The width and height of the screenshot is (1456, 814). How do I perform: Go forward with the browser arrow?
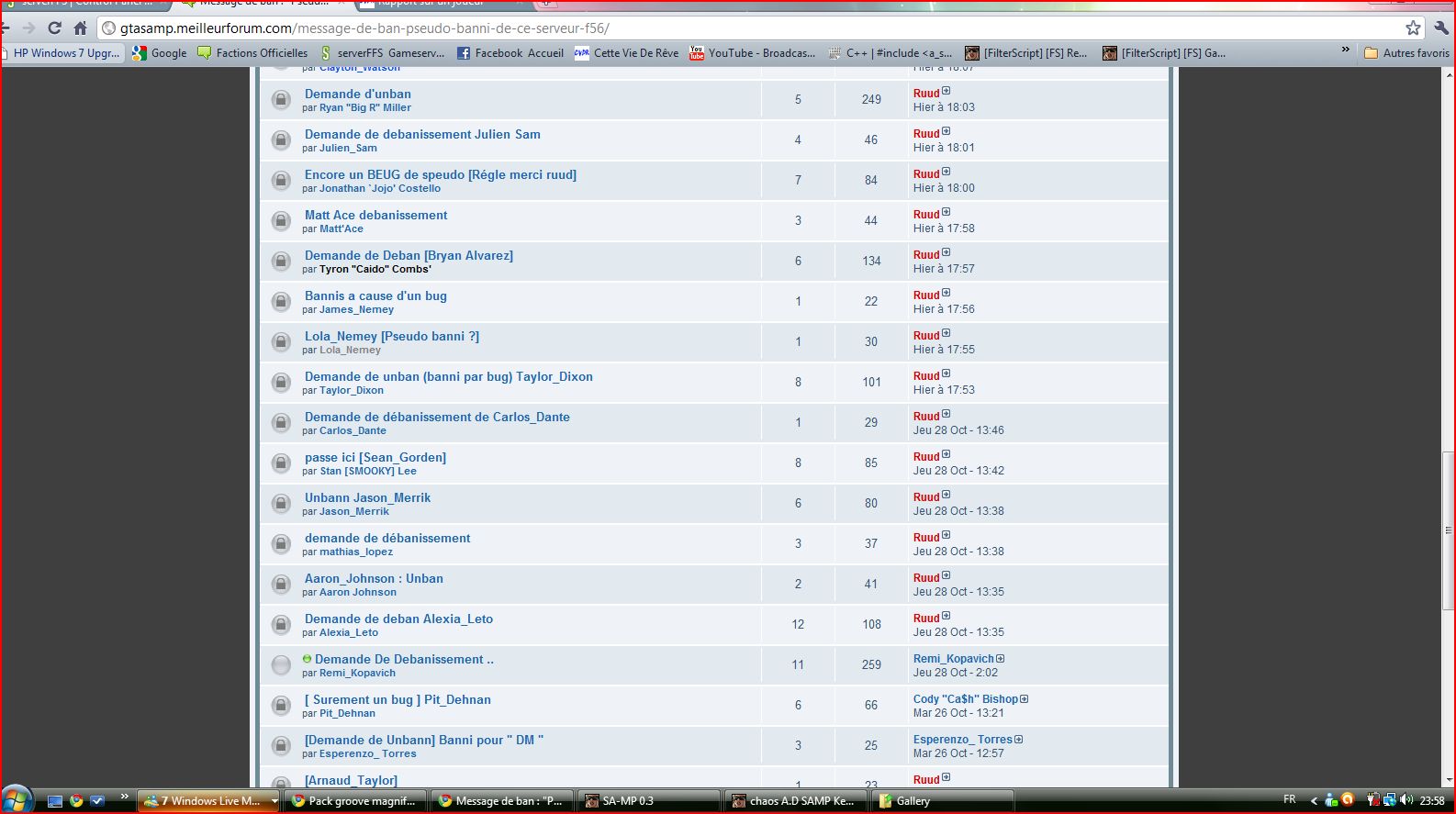(28, 28)
